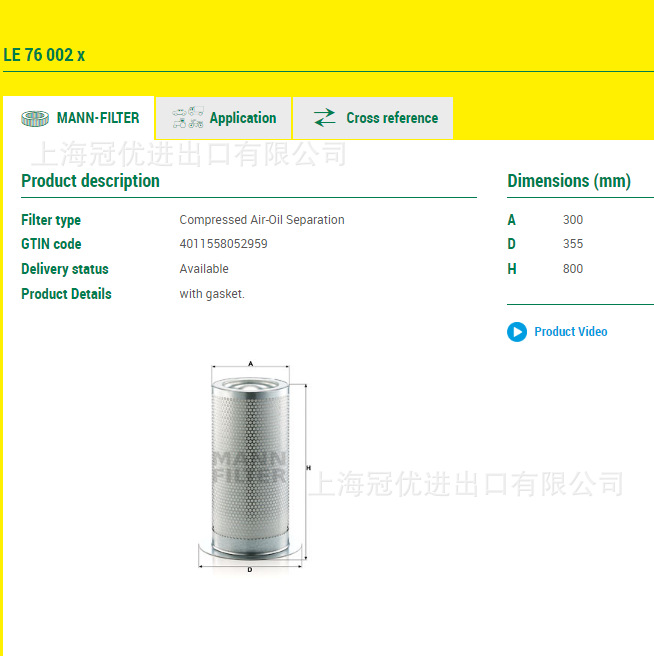Click the Delivery status value Available

coord(204,269)
